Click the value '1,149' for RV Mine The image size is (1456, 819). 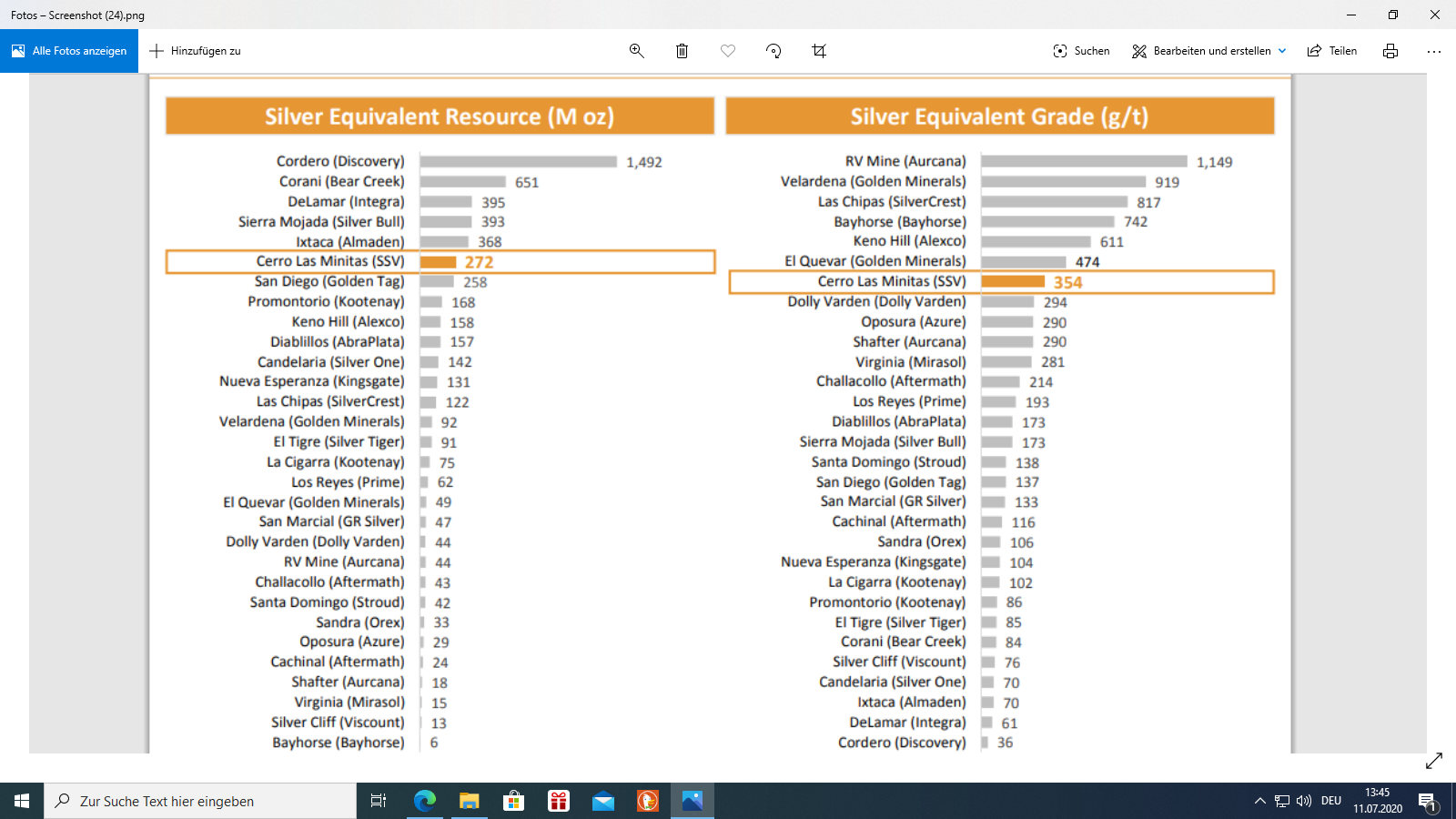click(x=1215, y=162)
